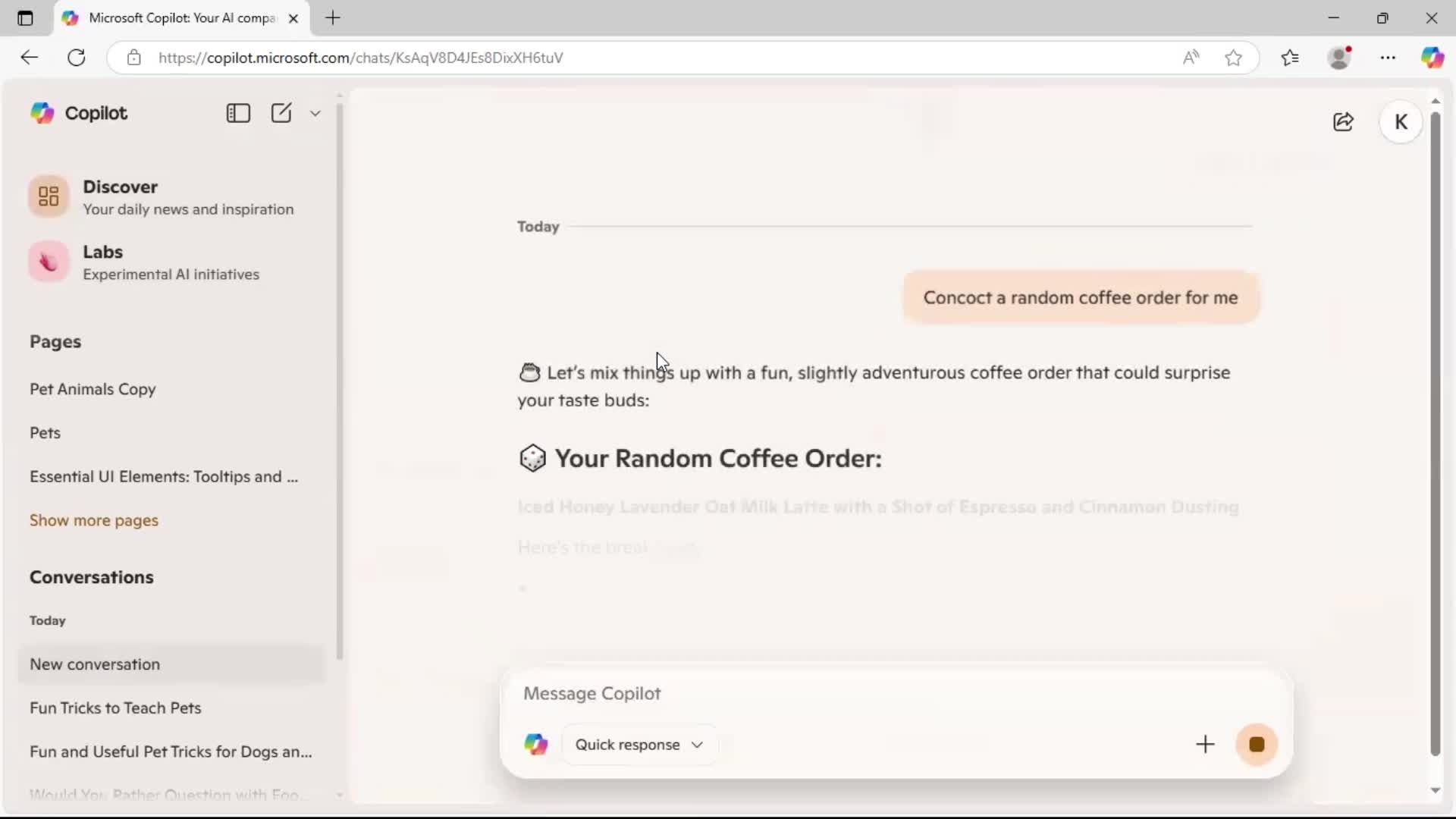The image size is (1456, 819).
Task: Open Fun Tricks to Teach Pets conversation
Action: (115, 708)
